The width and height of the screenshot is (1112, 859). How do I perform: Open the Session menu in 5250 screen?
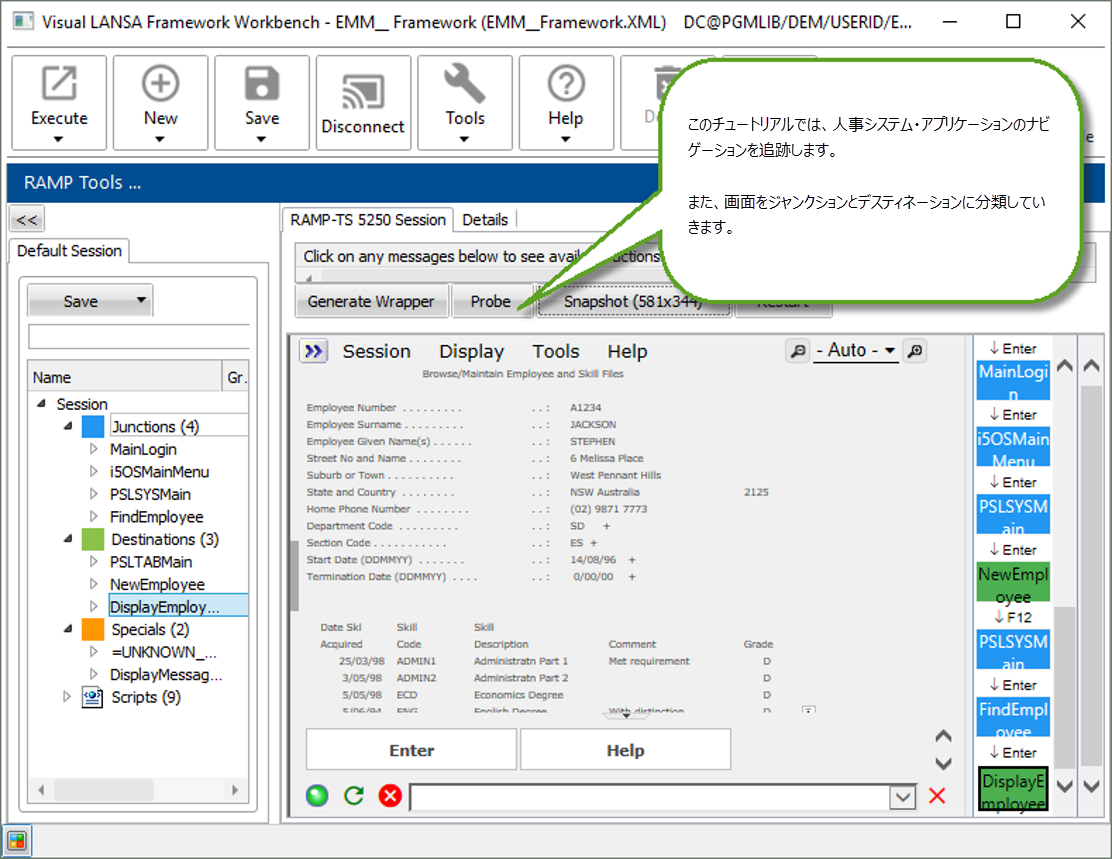(x=376, y=351)
